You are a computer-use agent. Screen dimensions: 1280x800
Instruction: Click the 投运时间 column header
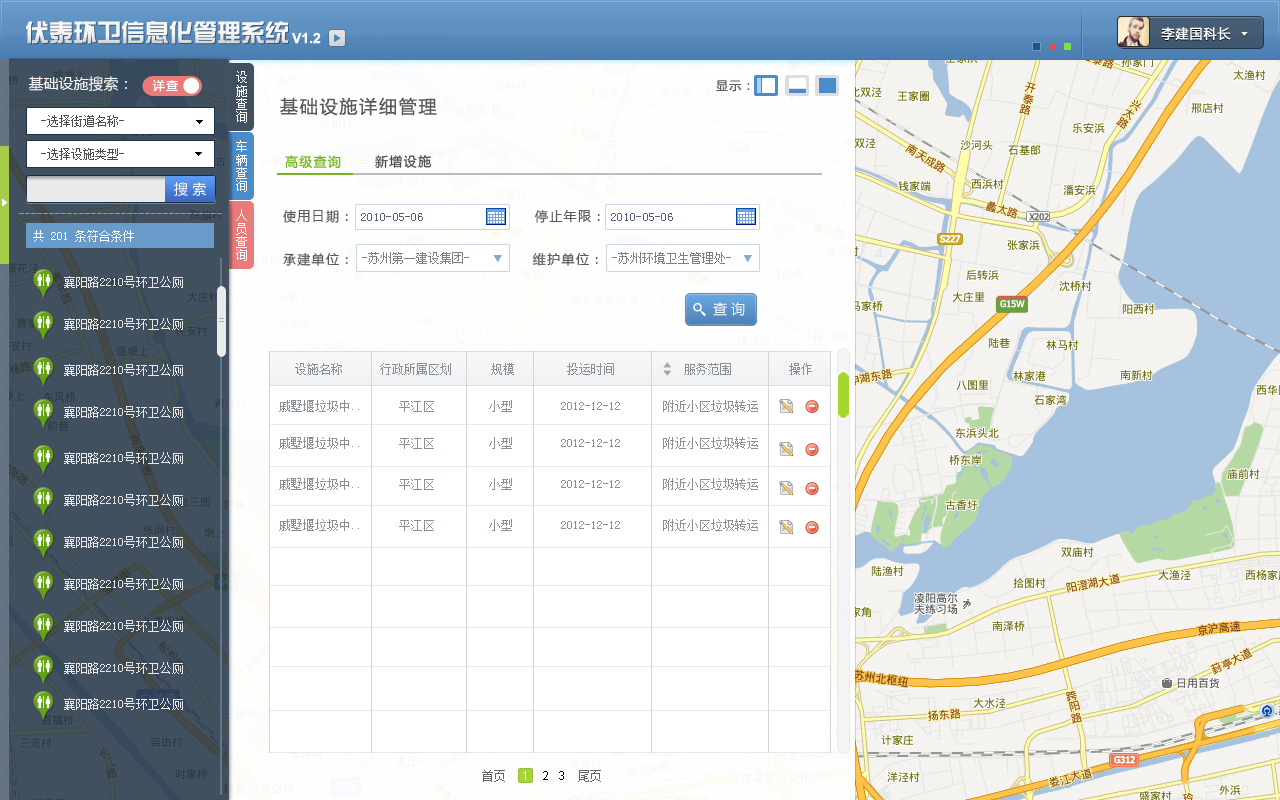coord(592,369)
